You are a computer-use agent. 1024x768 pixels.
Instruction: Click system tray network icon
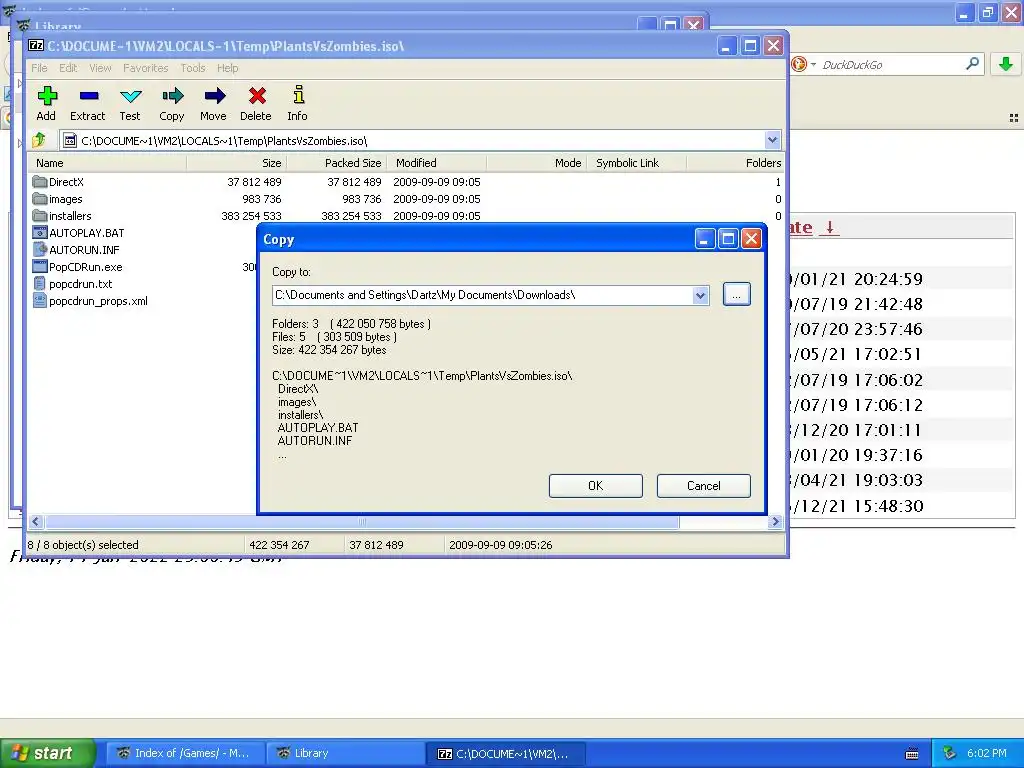(x=949, y=753)
